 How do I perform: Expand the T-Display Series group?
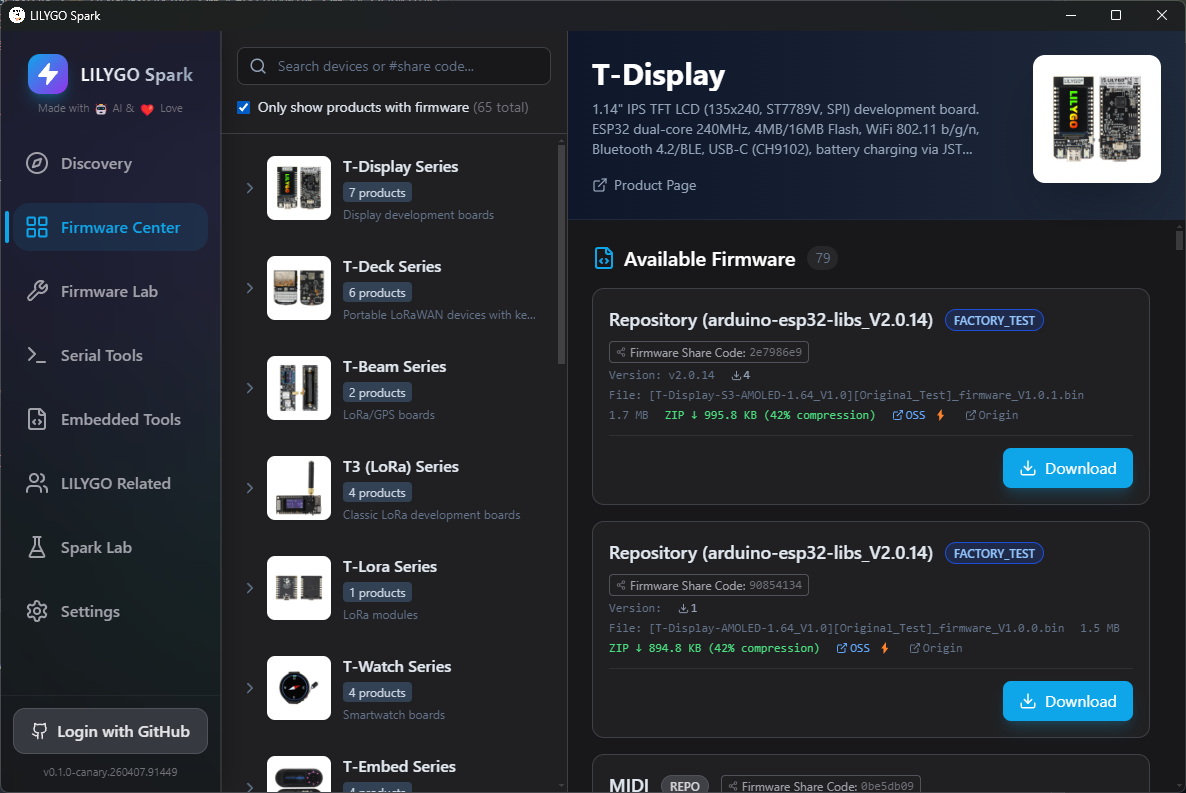[250, 188]
